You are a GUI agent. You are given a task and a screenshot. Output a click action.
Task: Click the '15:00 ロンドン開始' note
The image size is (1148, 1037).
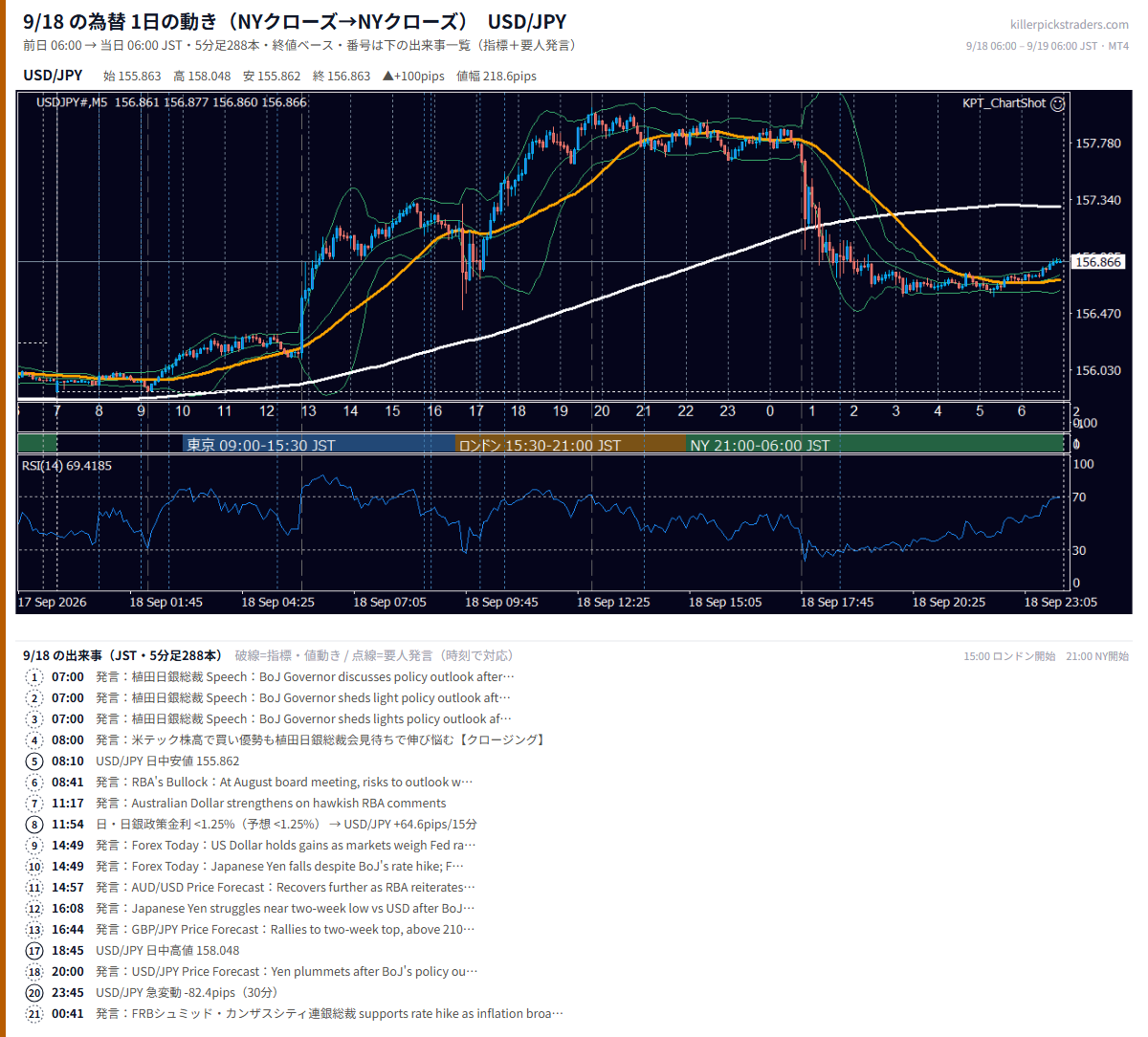point(1009,656)
